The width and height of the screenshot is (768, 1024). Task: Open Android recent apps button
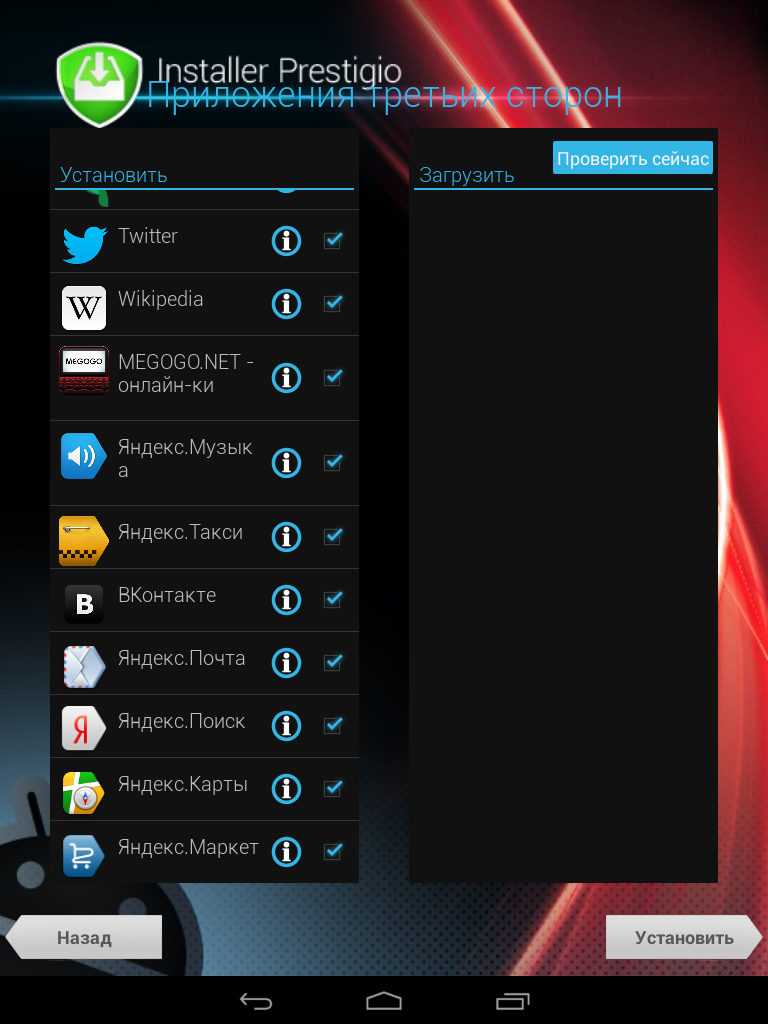tap(512, 1001)
